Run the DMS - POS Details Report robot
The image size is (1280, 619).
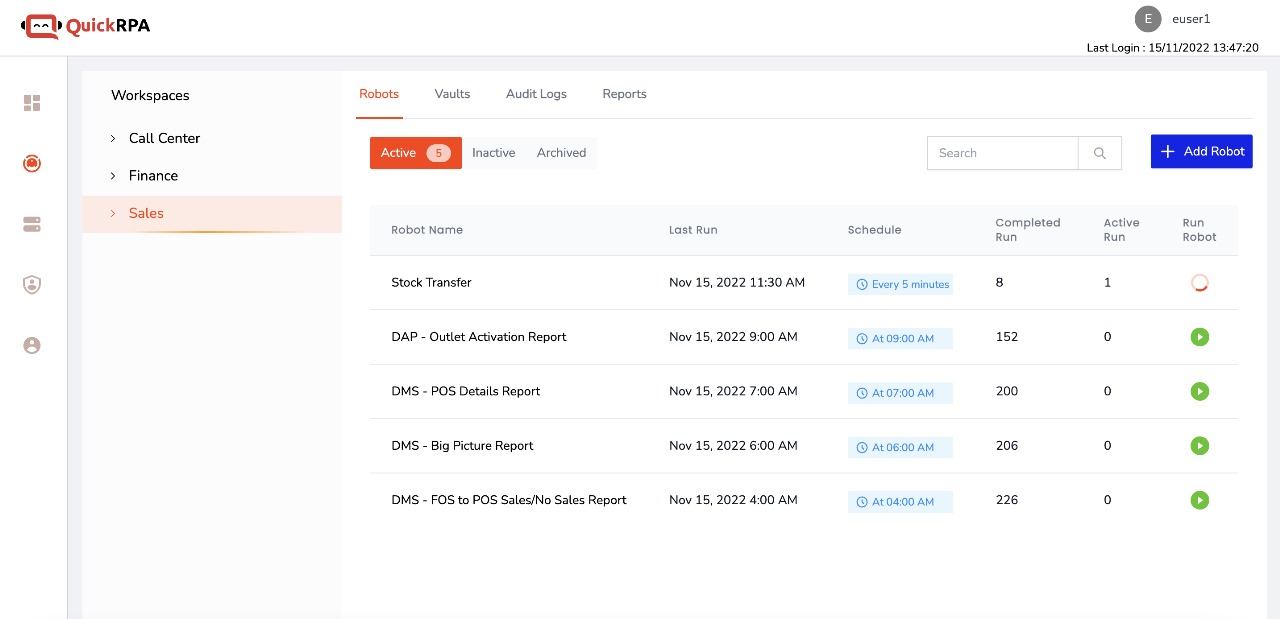click(1200, 391)
